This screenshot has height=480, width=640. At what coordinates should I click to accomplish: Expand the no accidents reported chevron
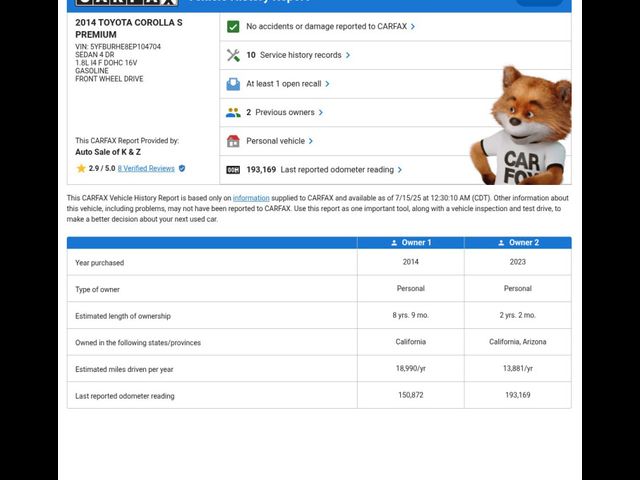pyautogui.click(x=413, y=27)
